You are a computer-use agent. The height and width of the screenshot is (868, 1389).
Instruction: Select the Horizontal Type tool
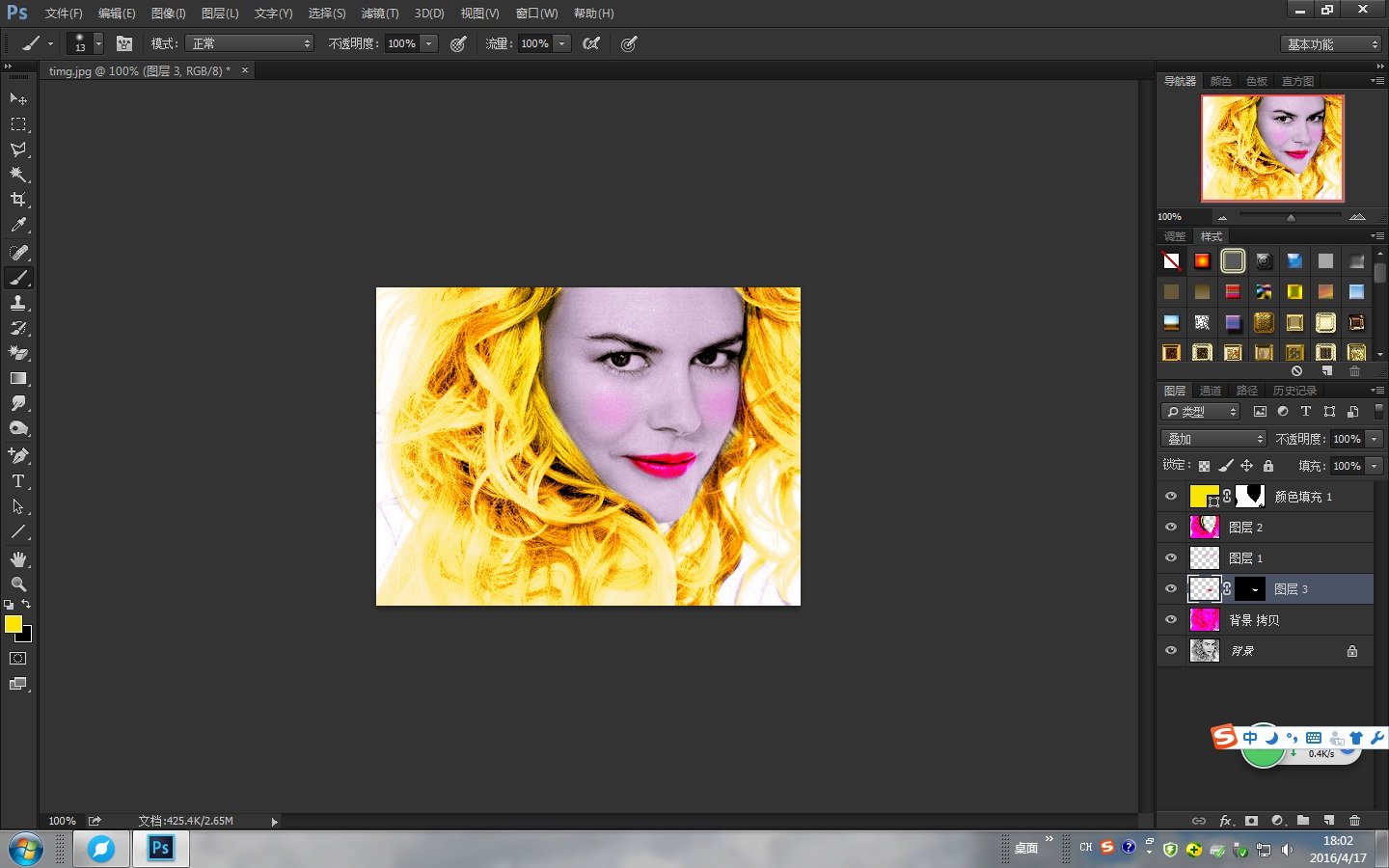17,481
